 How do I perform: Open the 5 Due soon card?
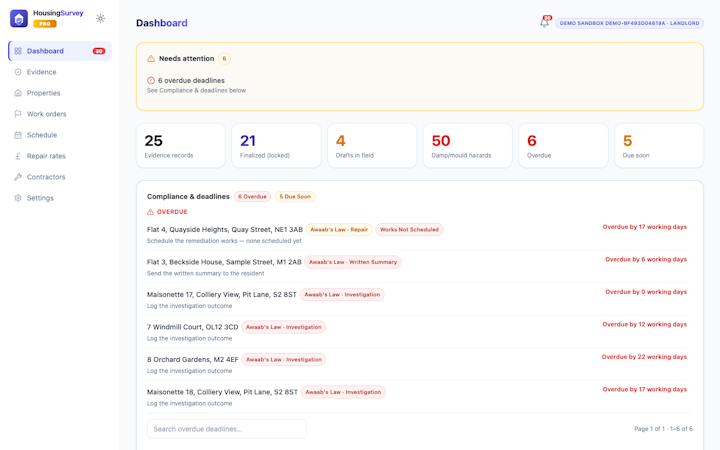pos(659,146)
